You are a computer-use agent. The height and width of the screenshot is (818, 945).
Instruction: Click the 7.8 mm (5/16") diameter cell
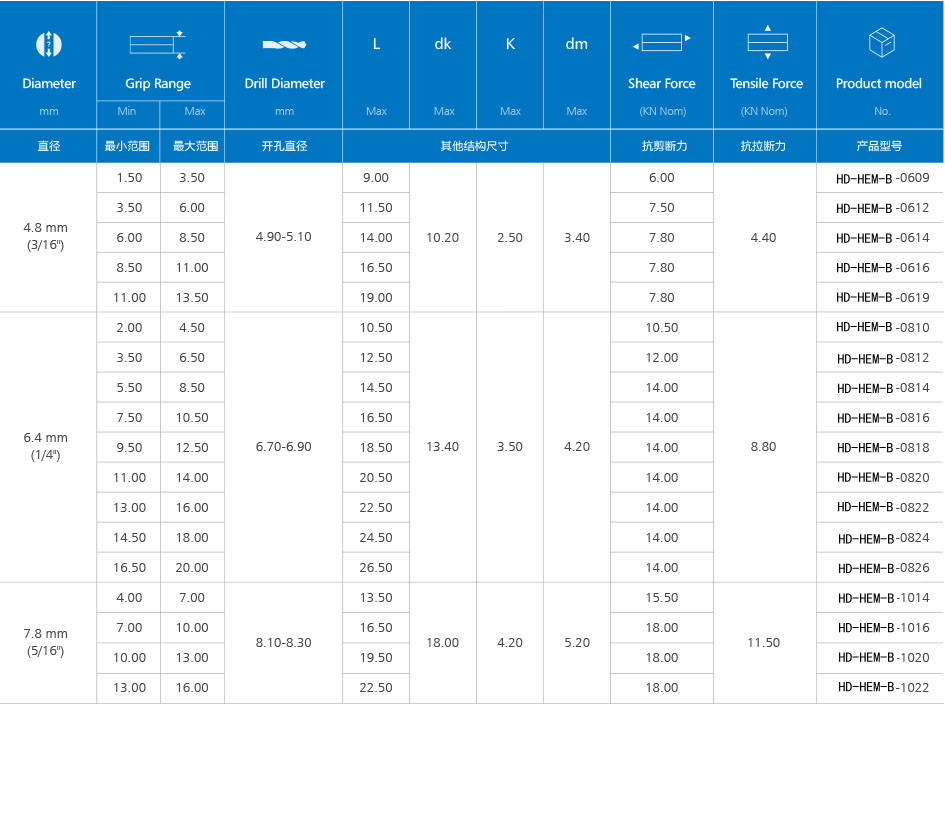(48, 642)
